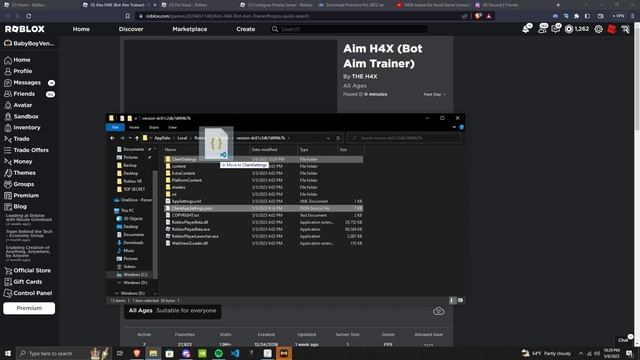Open Gift Cards in the Roblox sidebar
The height and width of the screenshot is (360, 640).
coord(23,282)
